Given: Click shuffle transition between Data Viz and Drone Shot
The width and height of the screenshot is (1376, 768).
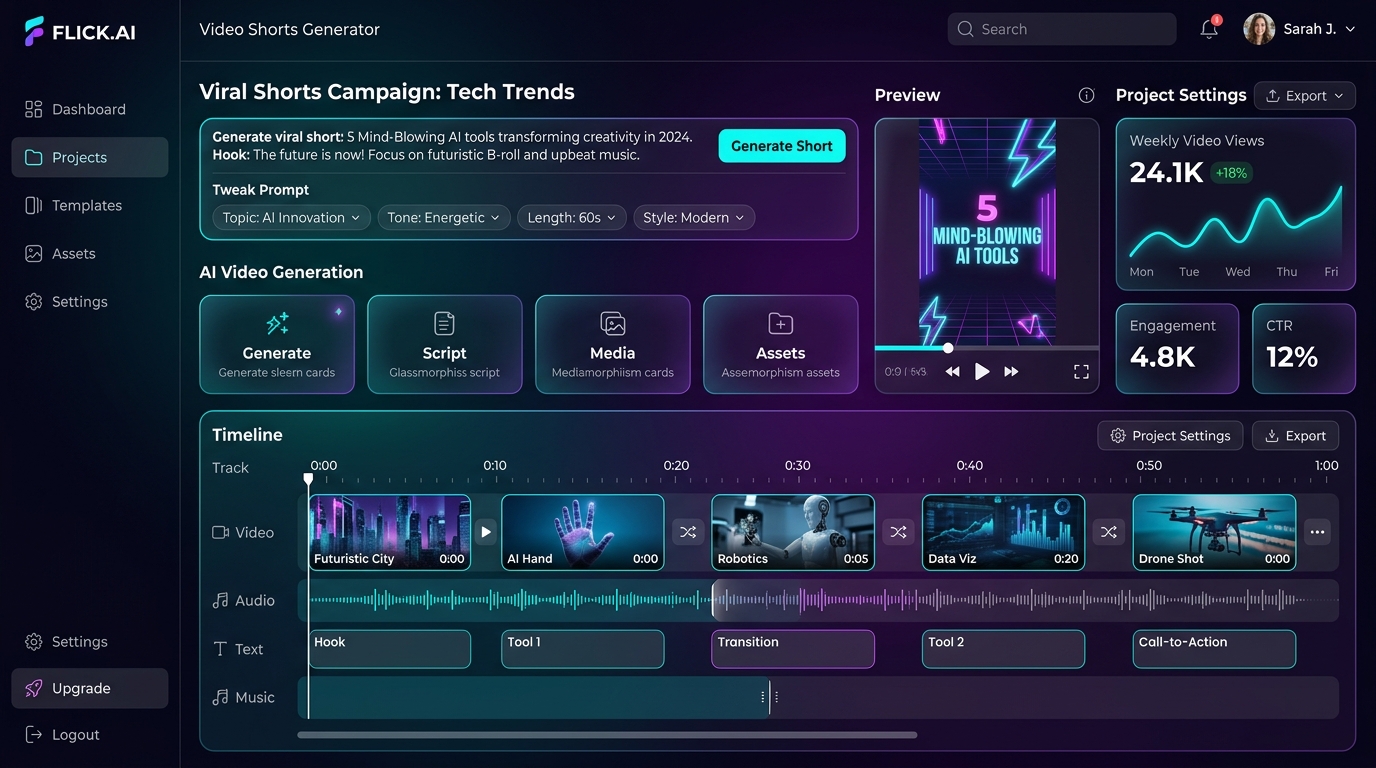Looking at the screenshot, I should [1108, 532].
